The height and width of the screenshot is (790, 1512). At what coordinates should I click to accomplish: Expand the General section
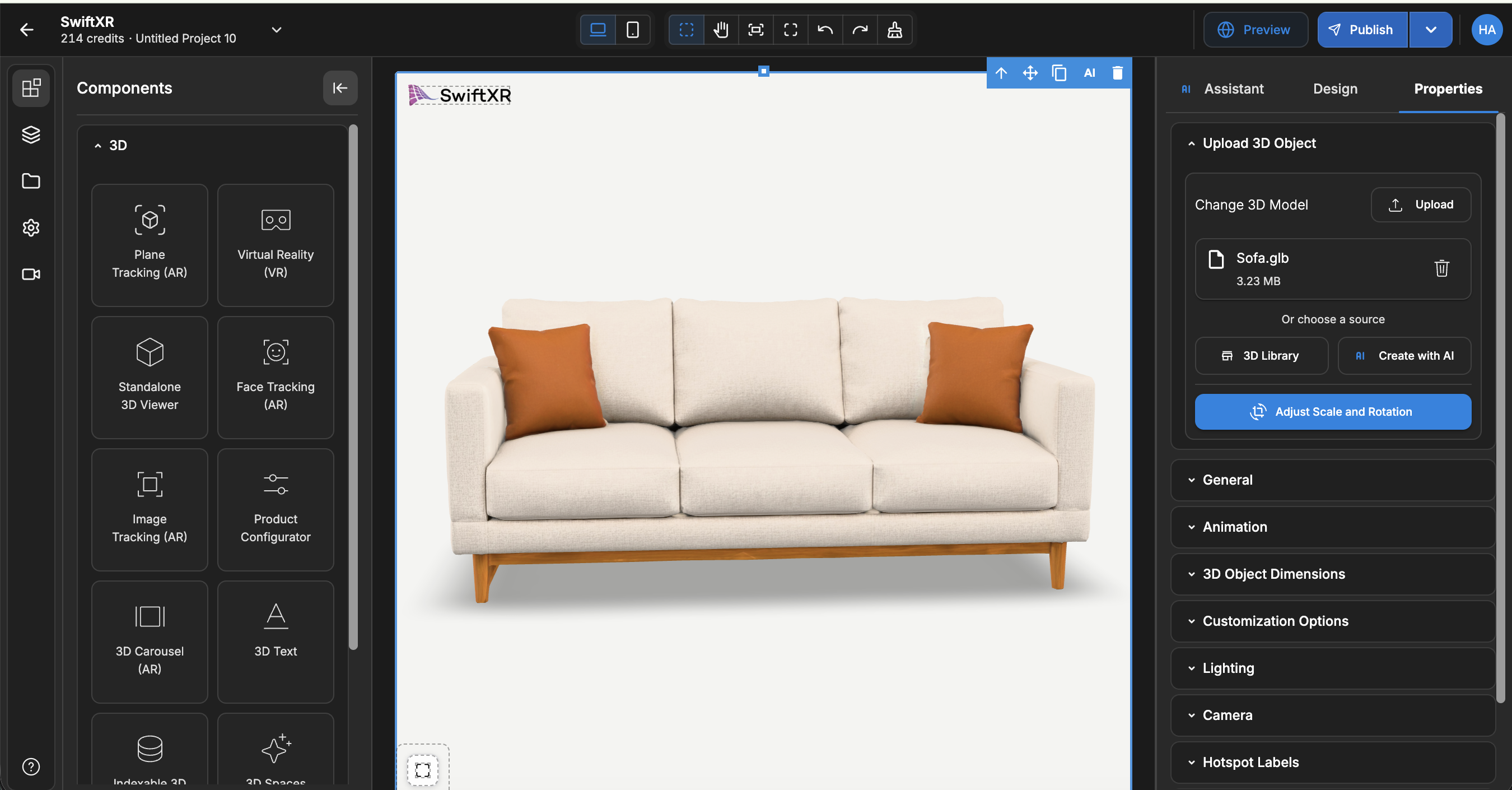1332,480
